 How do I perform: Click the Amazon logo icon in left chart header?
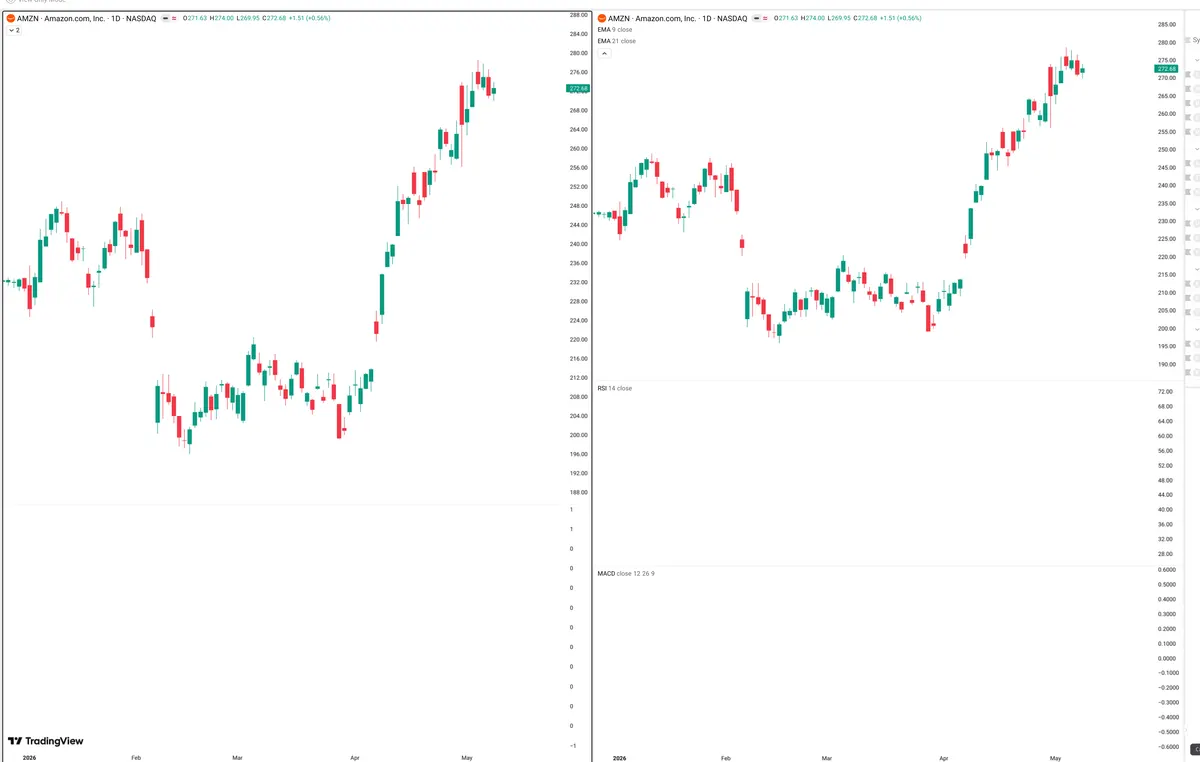point(10,18)
